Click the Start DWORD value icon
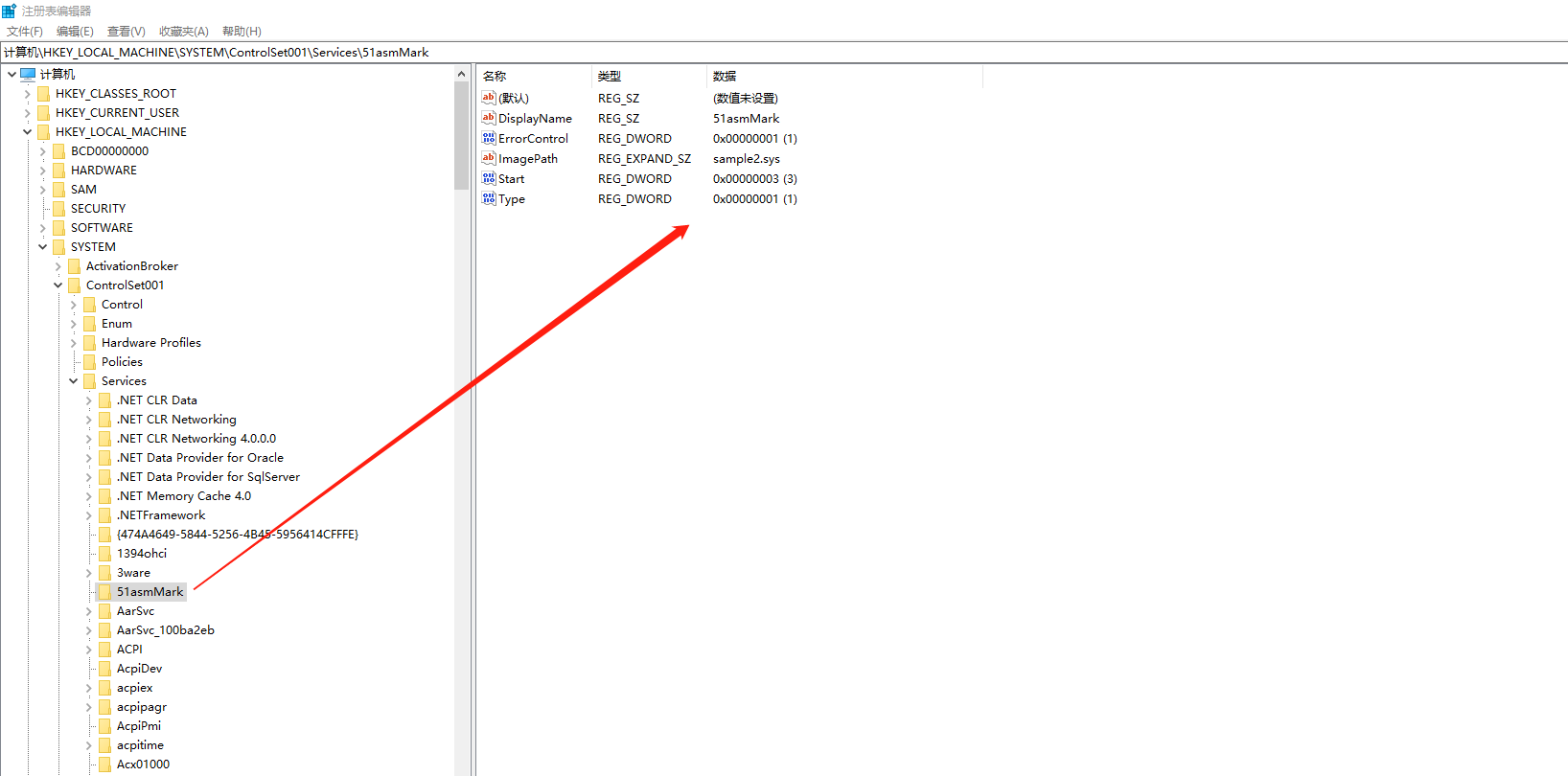1568x776 pixels. point(489,178)
